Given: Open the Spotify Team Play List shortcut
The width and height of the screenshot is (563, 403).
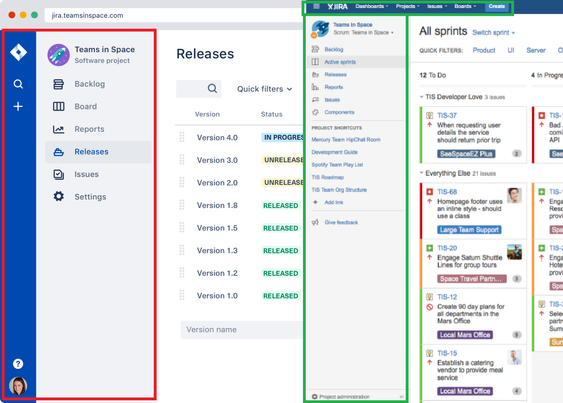Looking at the screenshot, I should click(337, 165).
